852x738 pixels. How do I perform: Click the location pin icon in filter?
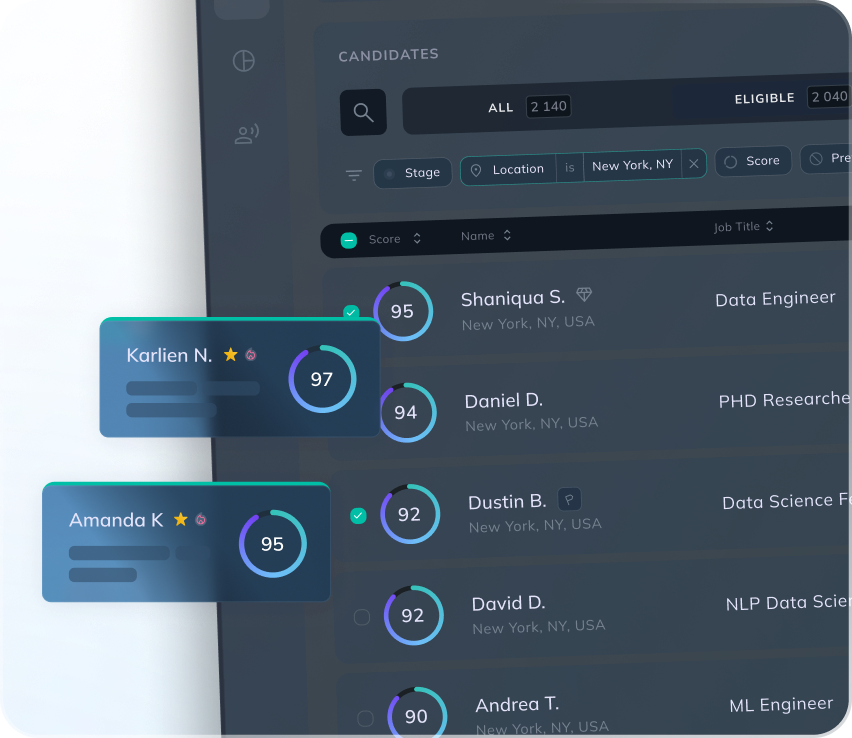pyautogui.click(x=476, y=171)
